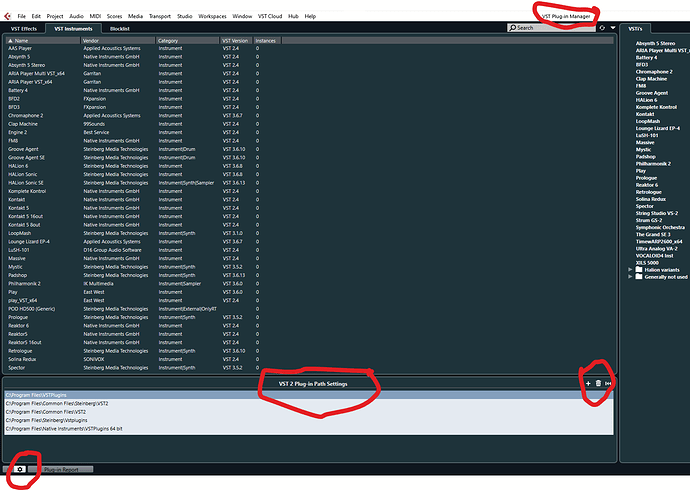Select HALion 6 in VSTi's collection

click(646, 100)
